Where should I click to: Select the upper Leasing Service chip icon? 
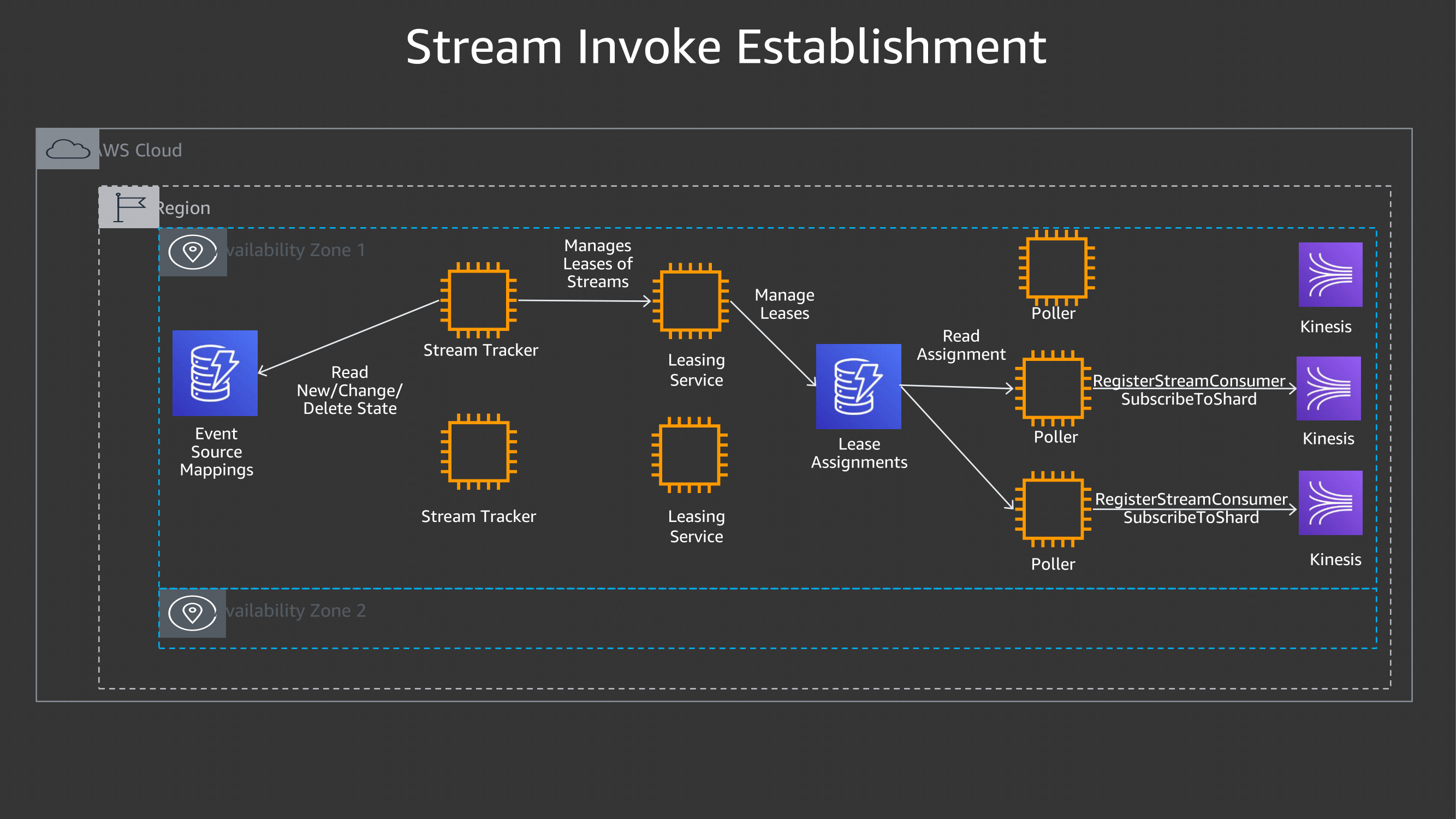(691, 301)
